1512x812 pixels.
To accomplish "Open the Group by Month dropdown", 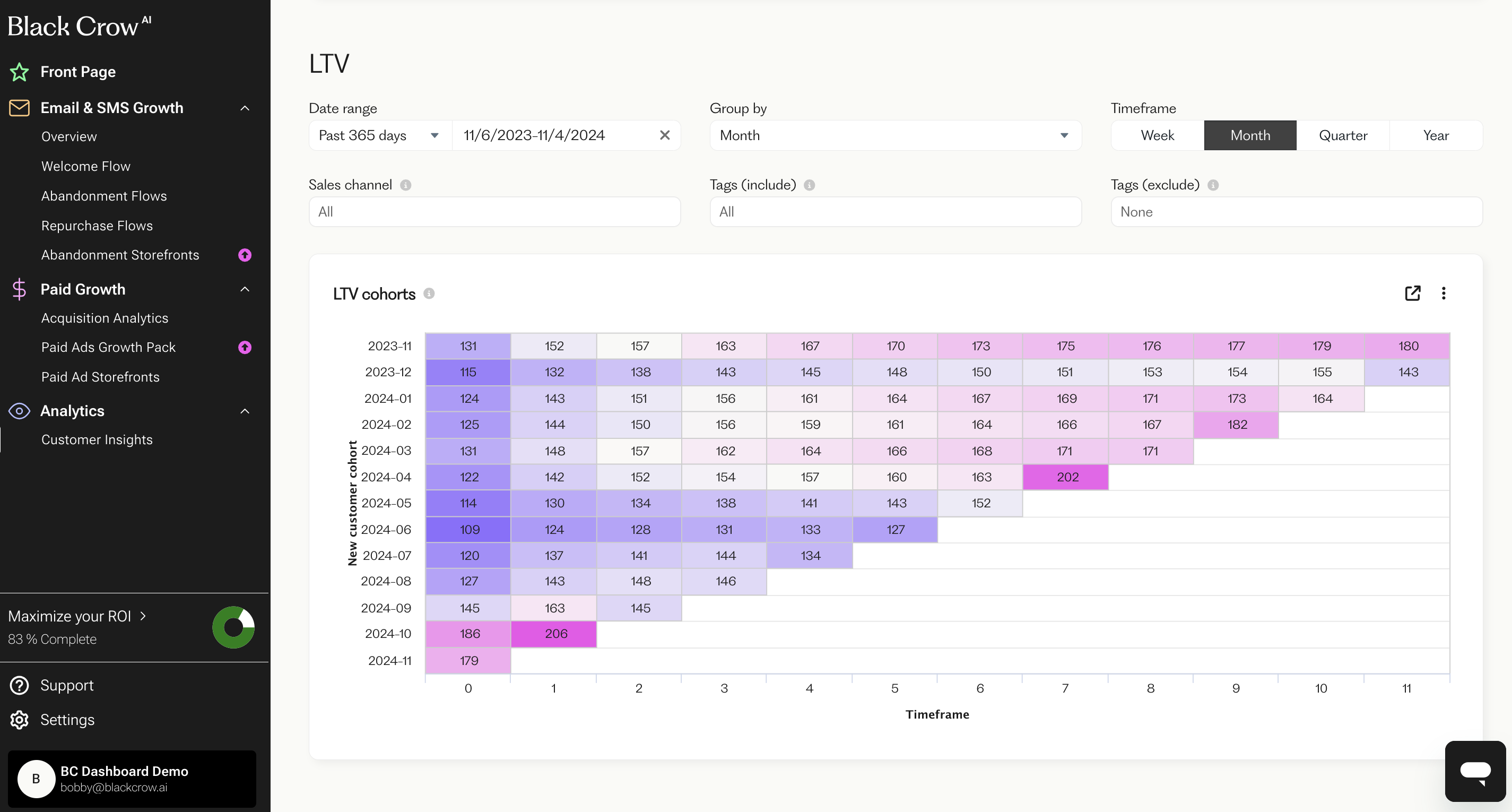I will (x=894, y=135).
